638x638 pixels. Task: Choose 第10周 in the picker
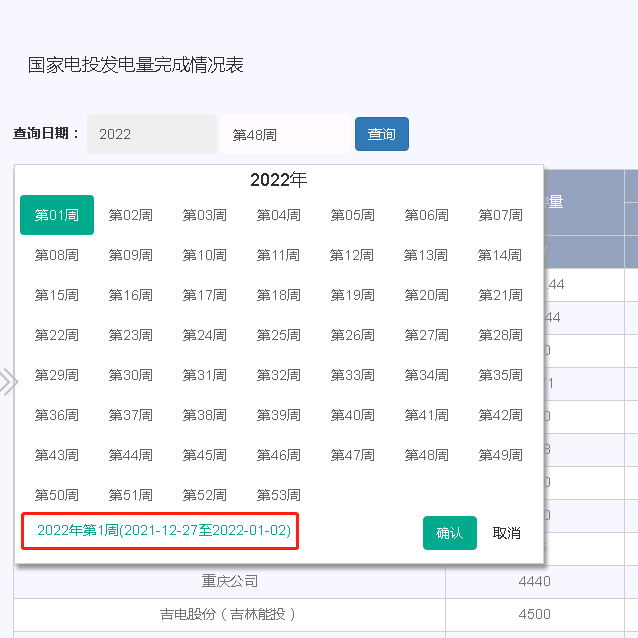click(x=205, y=255)
